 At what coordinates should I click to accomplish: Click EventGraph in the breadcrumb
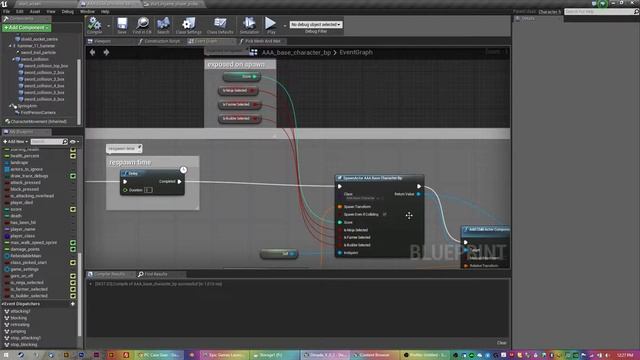[356, 52]
